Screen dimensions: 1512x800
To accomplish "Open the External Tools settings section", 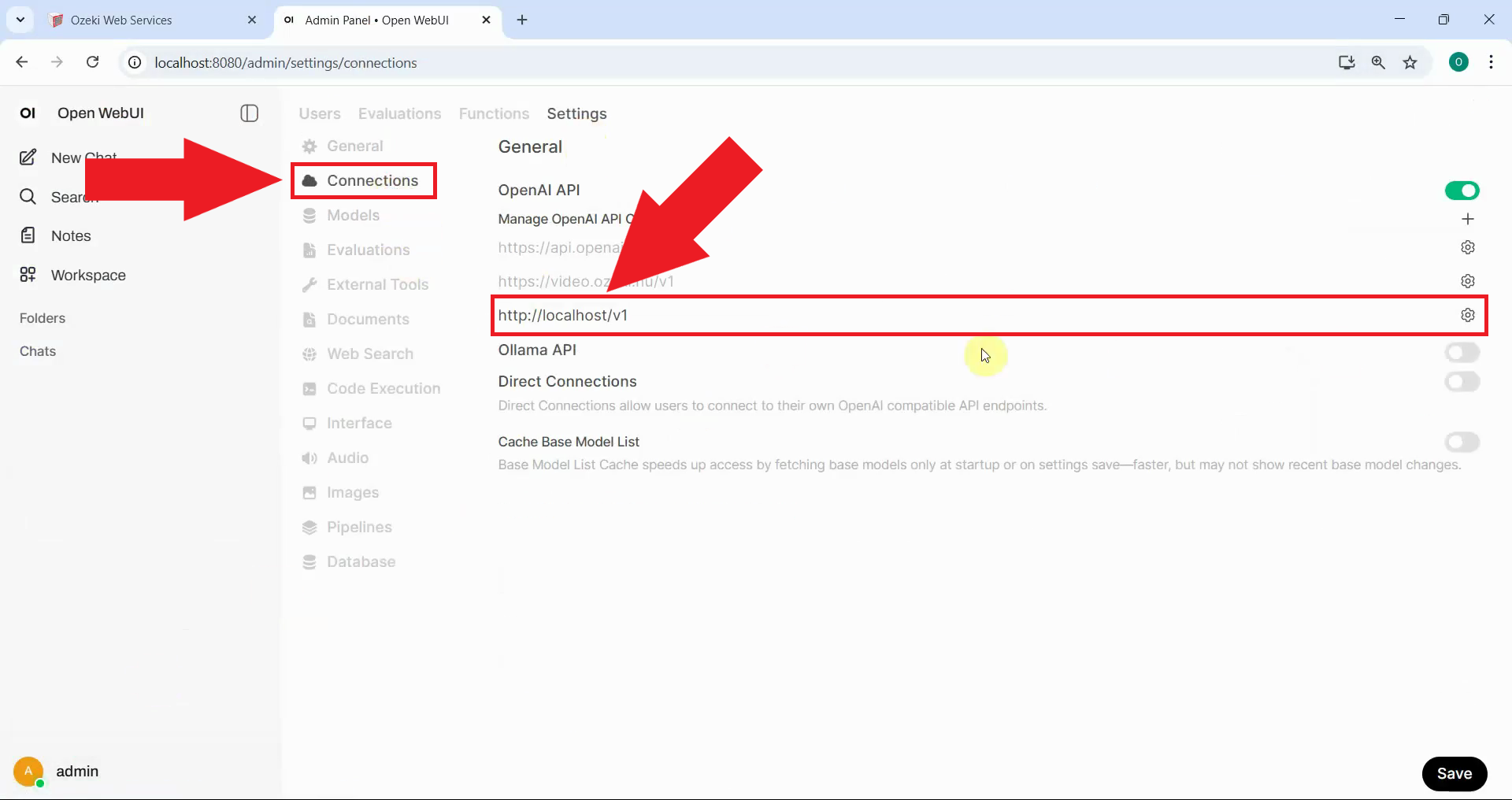I will click(377, 284).
